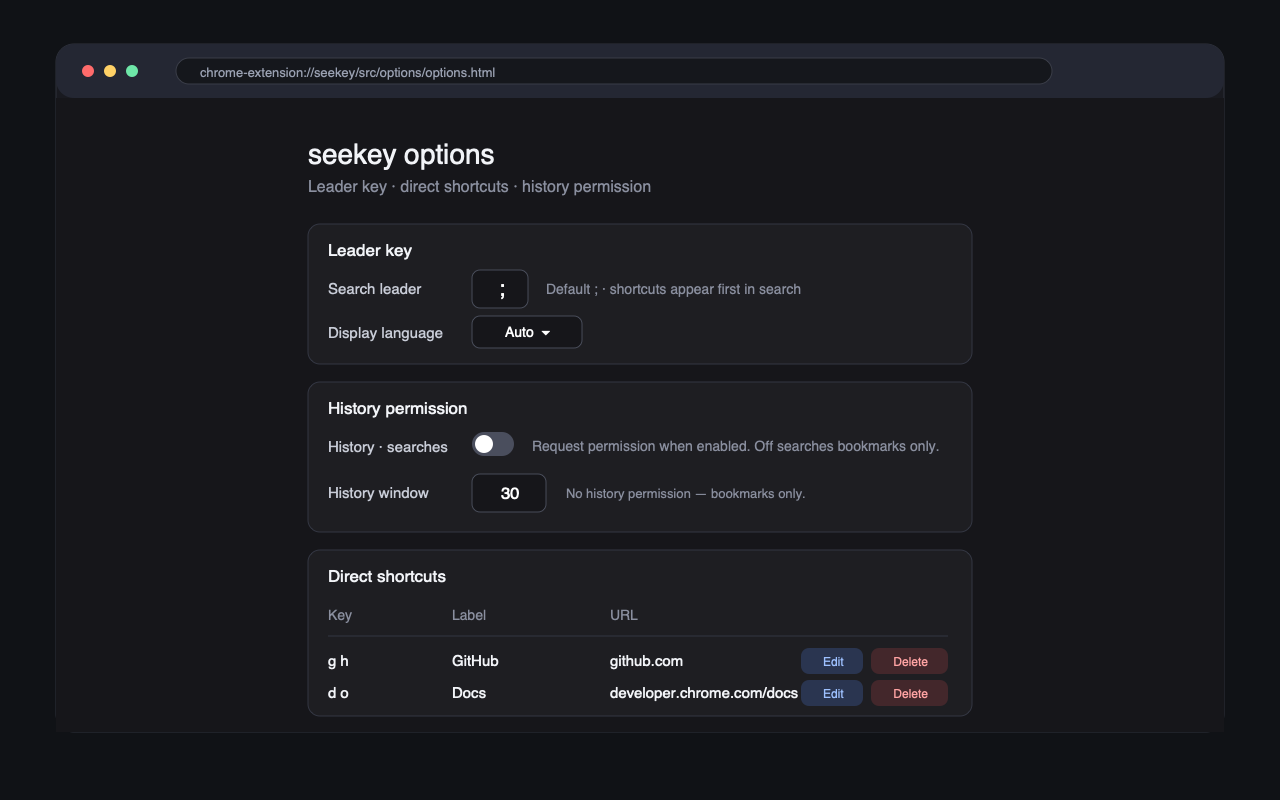Click the 'Display language' field label
Screen dimensions: 1280x800
[385, 333]
